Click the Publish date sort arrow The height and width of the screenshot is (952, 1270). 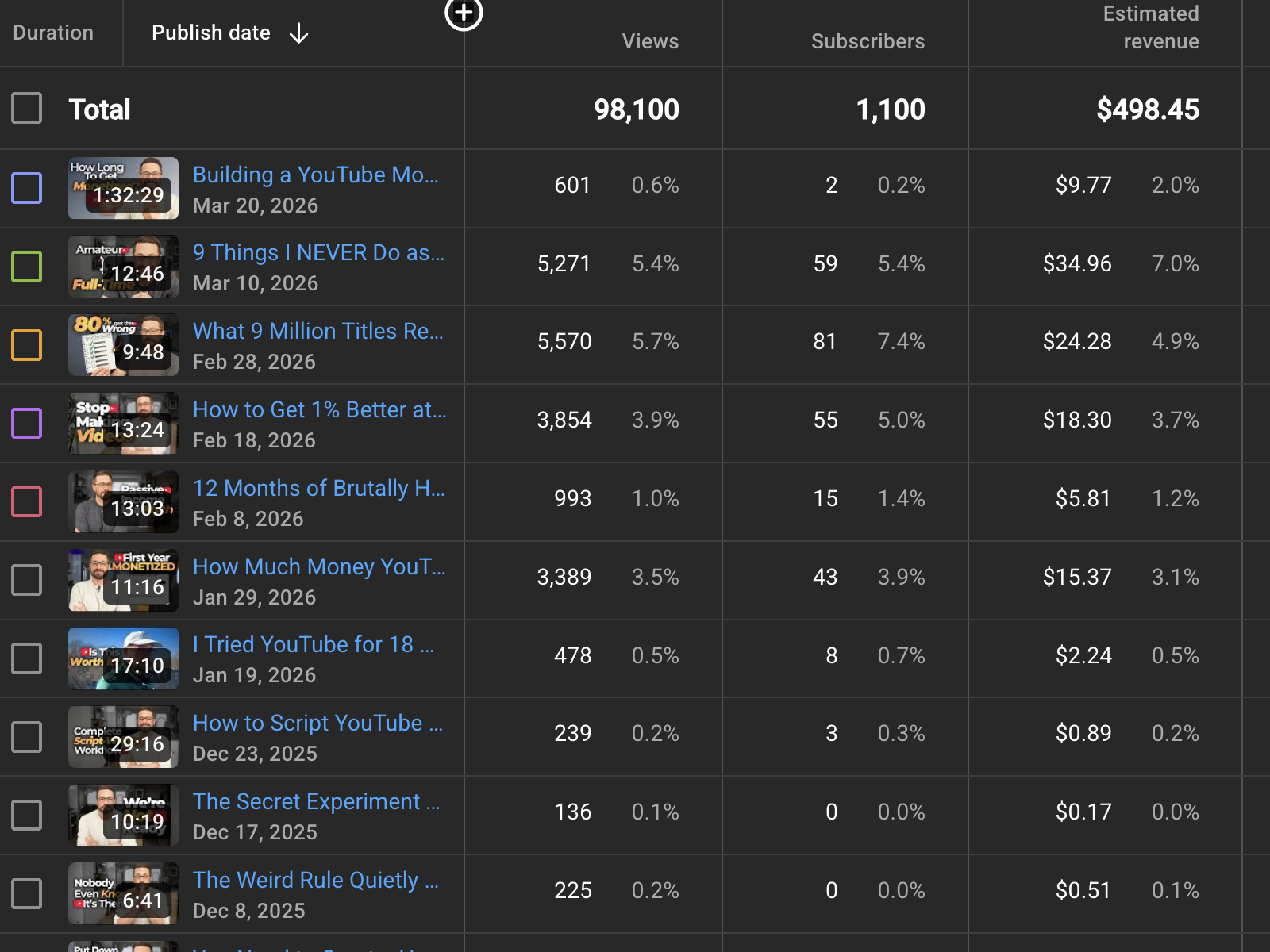coord(298,33)
